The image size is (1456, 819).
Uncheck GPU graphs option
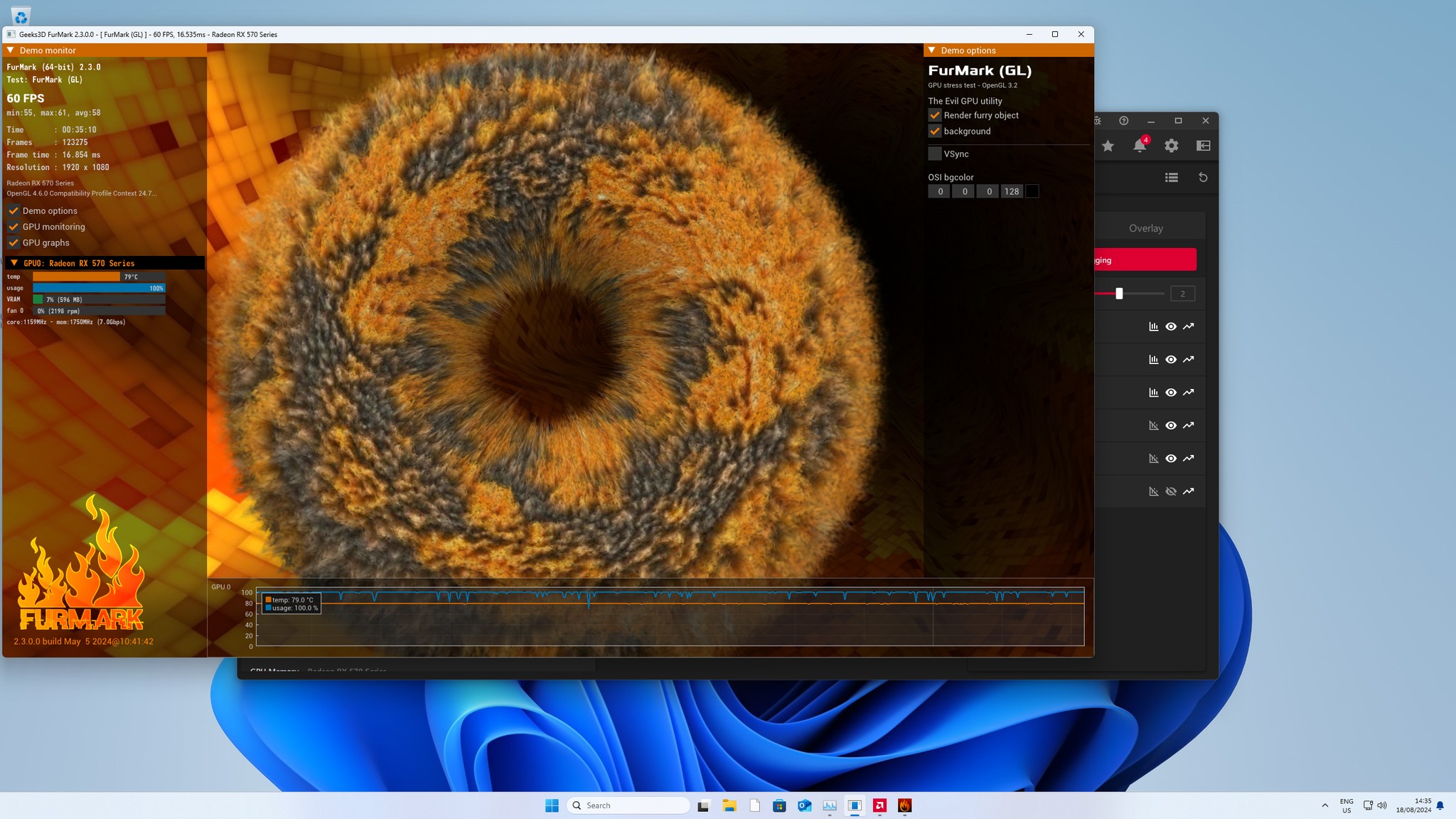pyautogui.click(x=14, y=242)
